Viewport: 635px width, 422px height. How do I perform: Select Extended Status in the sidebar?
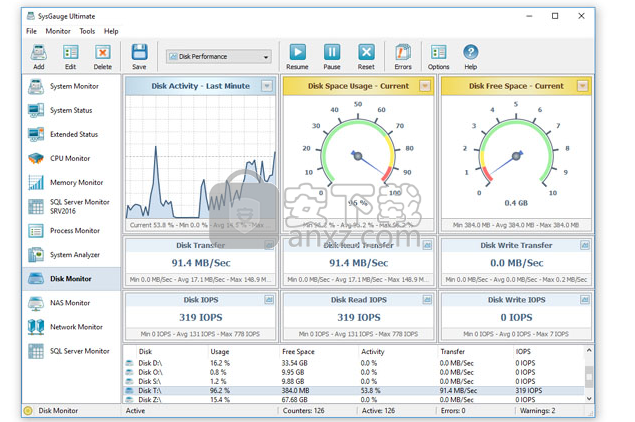pyautogui.click(x=71, y=134)
